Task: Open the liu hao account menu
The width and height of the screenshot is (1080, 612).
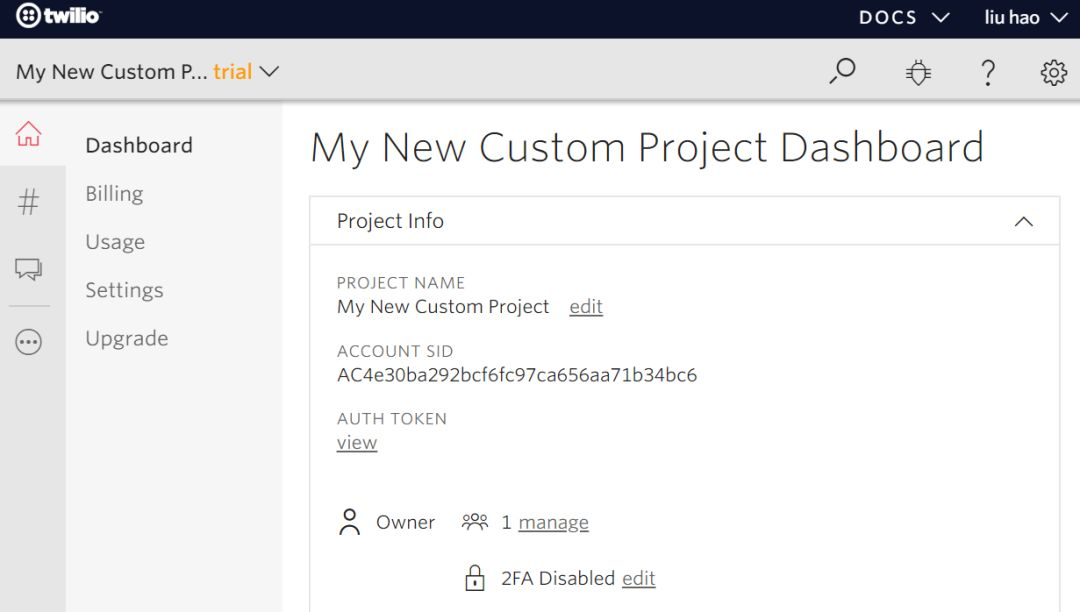Action: click(x=1026, y=17)
